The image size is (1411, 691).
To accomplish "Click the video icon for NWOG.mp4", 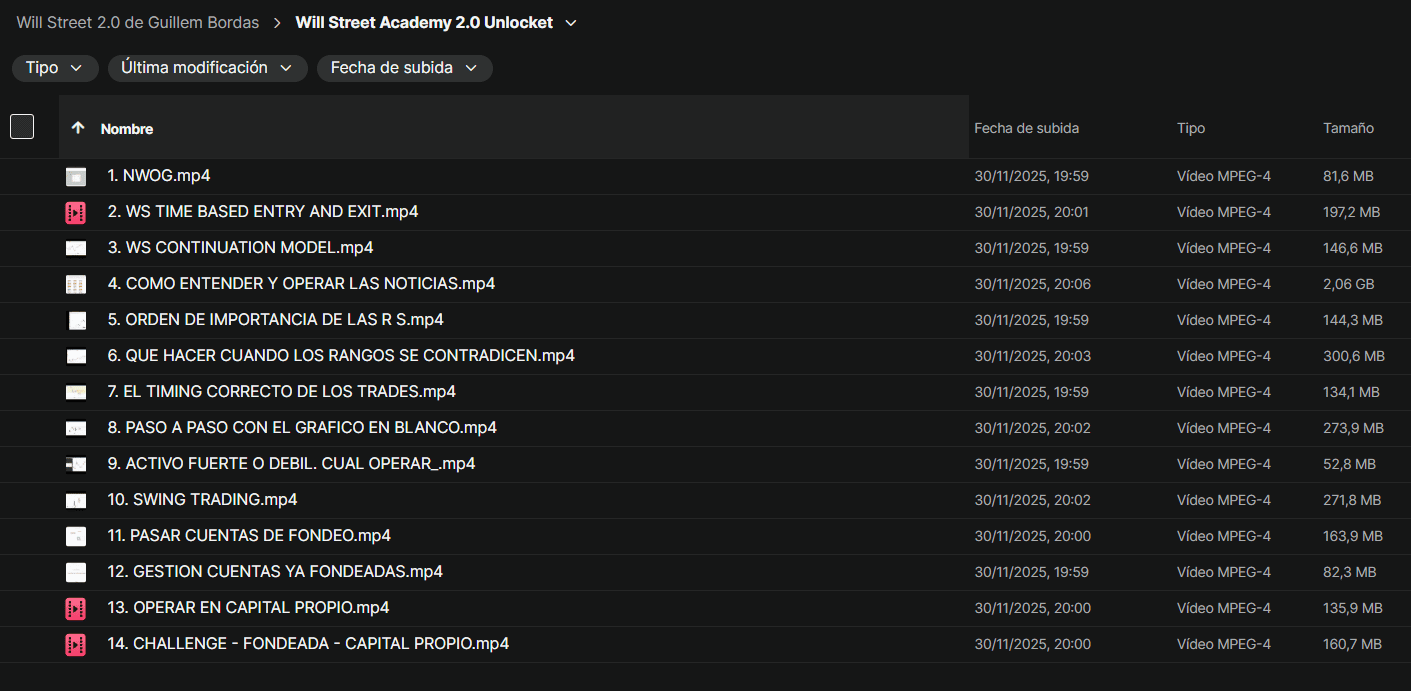I will pyautogui.click(x=76, y=177).
